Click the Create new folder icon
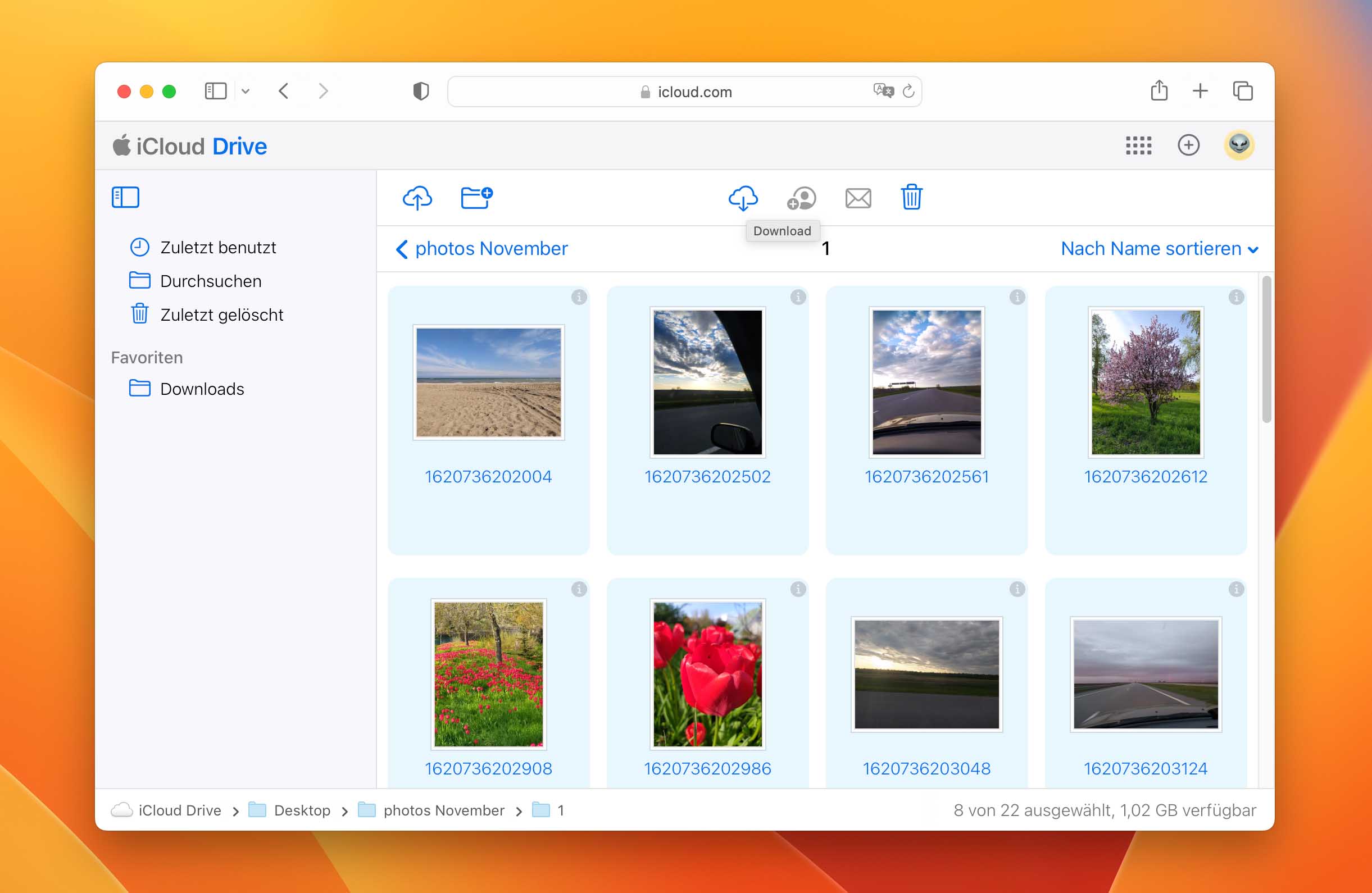This screenshot has height=893, width=1372. tap(476, 197)
